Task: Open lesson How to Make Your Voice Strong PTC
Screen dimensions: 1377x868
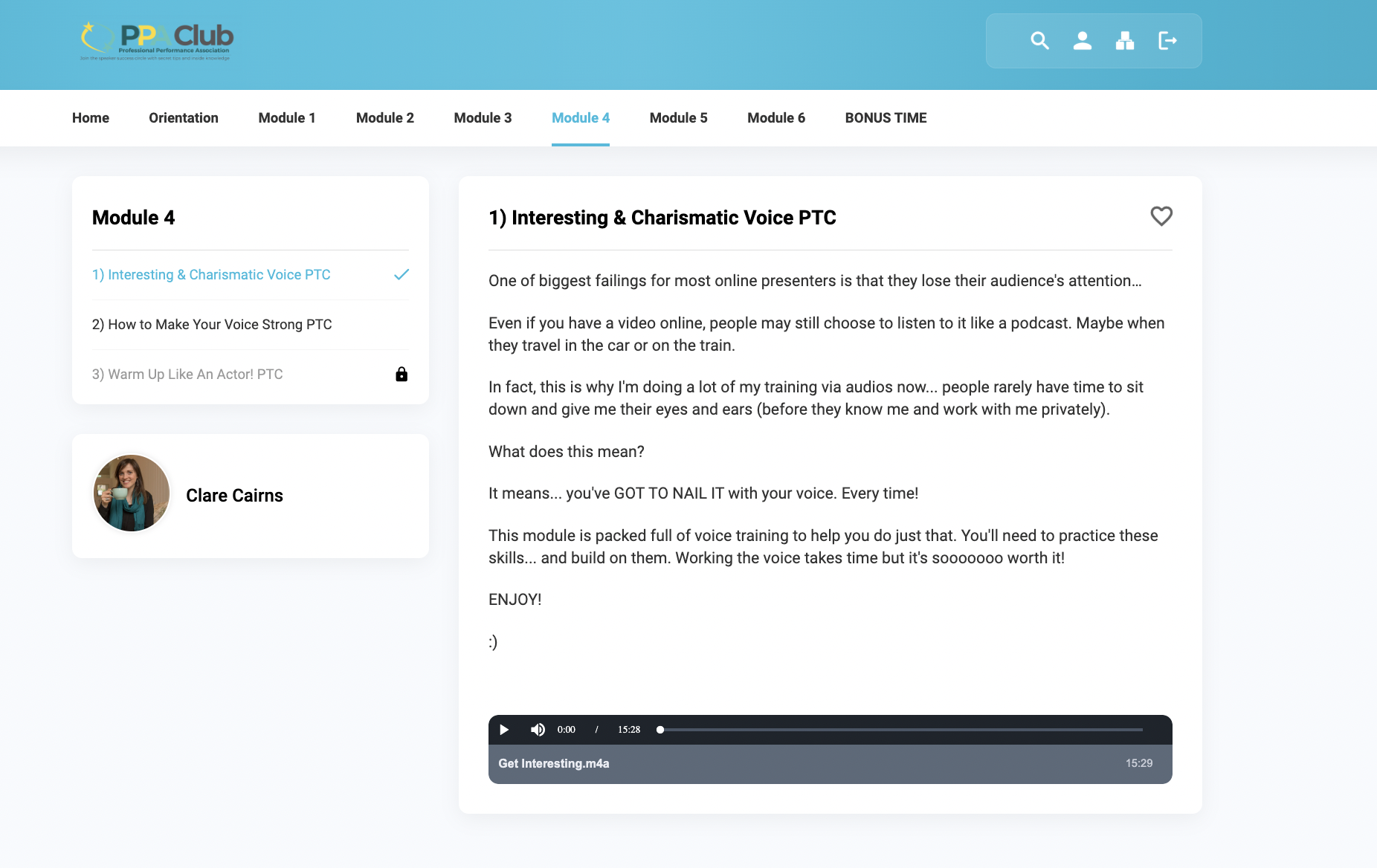Action: [x=212, y=325]
